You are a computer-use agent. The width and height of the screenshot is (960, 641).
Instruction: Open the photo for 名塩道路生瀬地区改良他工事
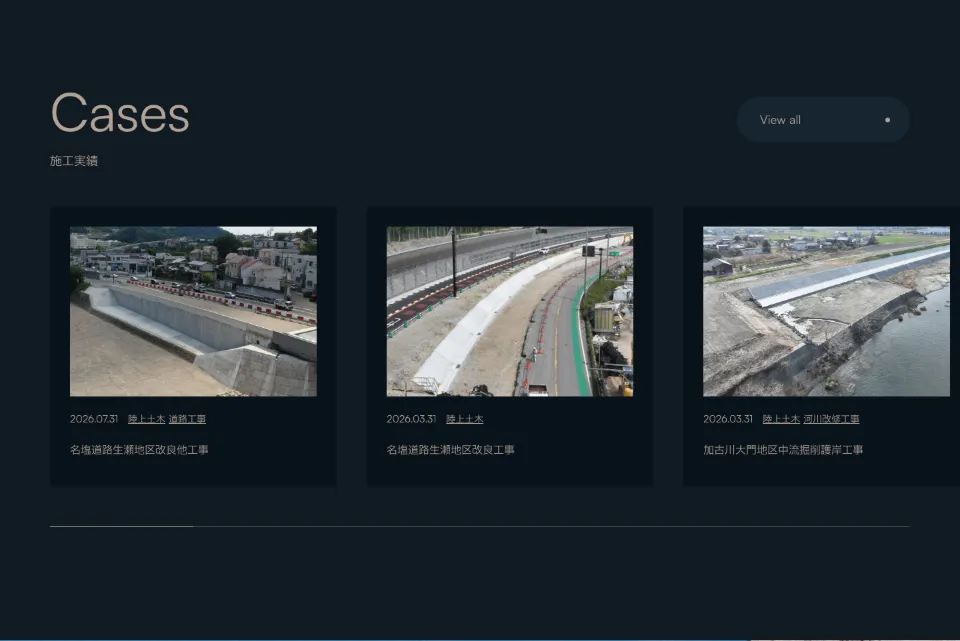[193, 312]
